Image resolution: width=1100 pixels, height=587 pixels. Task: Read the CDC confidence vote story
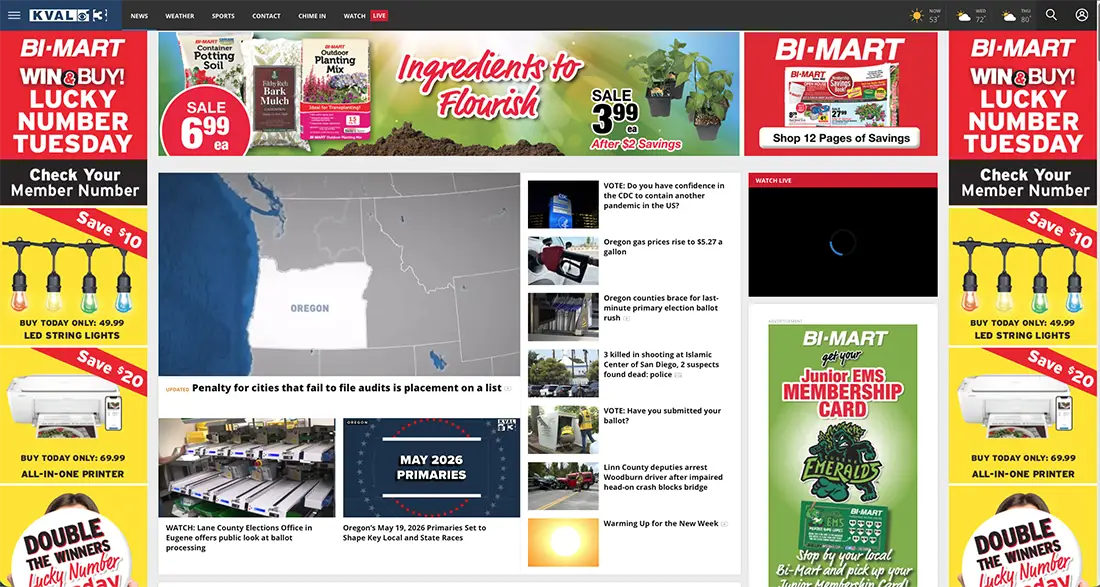pyautogui.click(x=664, y=196)
